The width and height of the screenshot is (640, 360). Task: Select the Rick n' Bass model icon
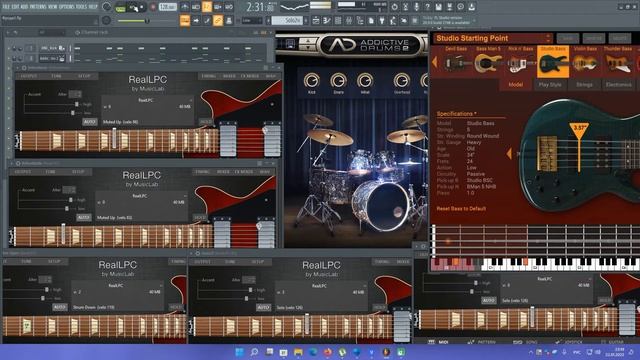520,61
